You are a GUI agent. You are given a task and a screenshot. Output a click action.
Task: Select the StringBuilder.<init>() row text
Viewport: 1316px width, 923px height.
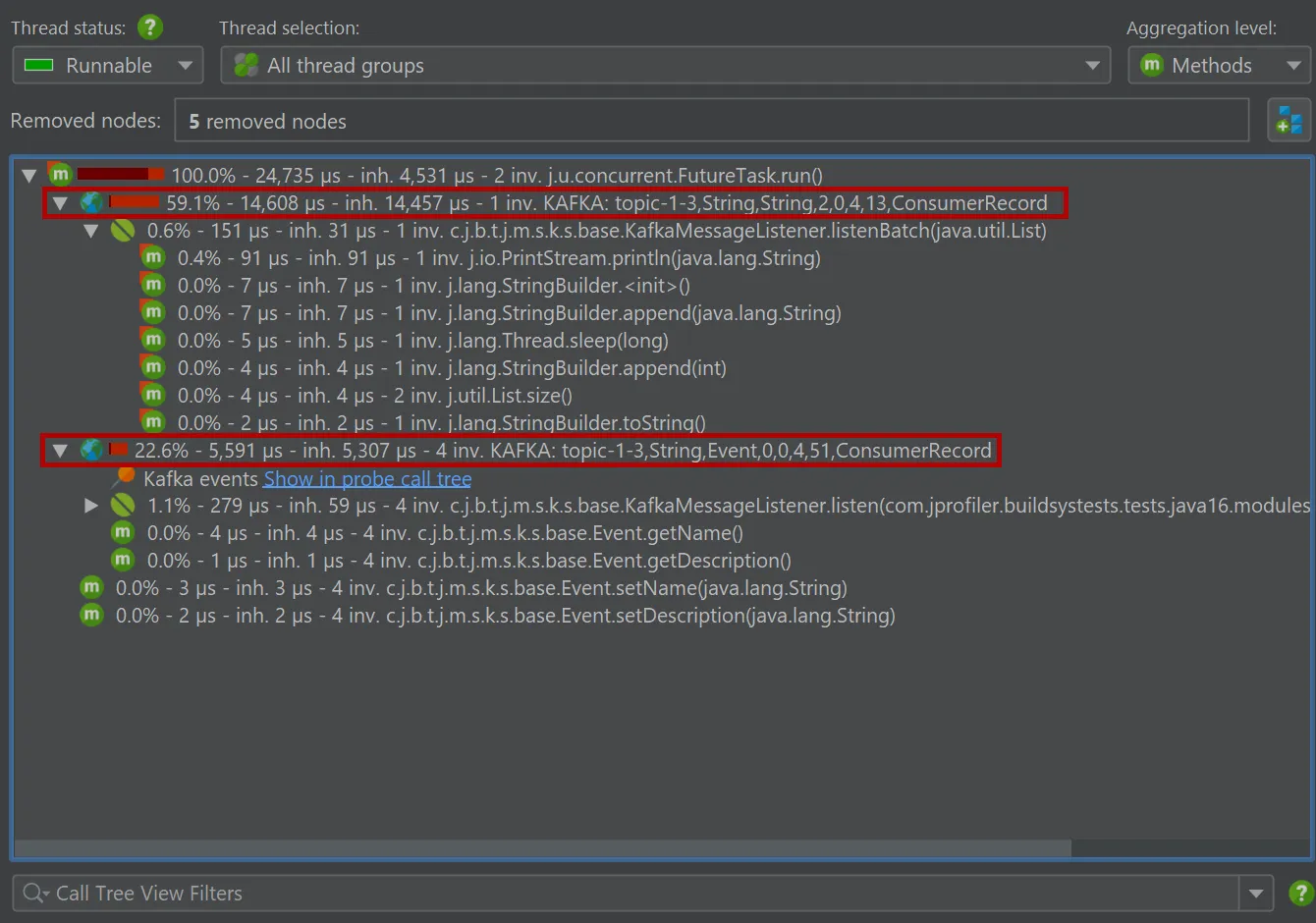[434, 286]
